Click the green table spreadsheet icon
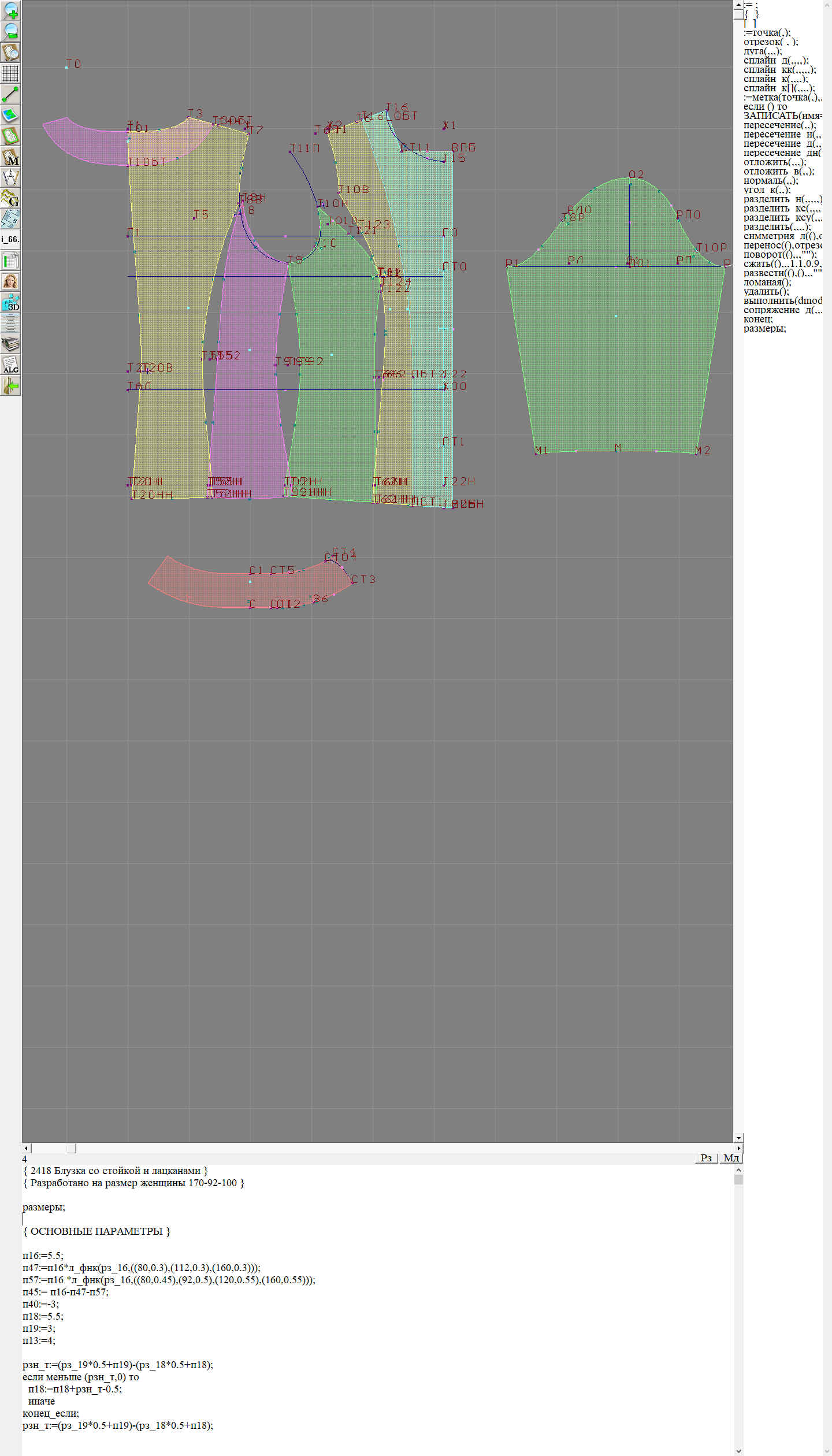 [10, 261]
